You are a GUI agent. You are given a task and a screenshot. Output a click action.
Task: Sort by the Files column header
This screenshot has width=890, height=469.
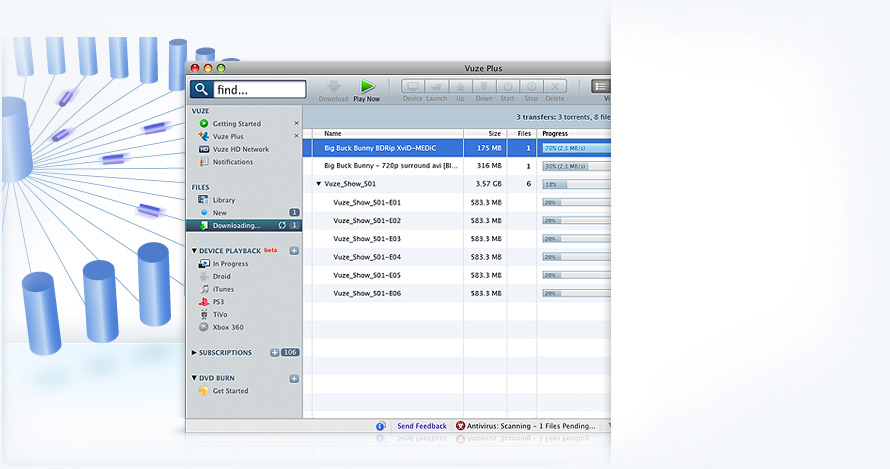pos(522,133)
